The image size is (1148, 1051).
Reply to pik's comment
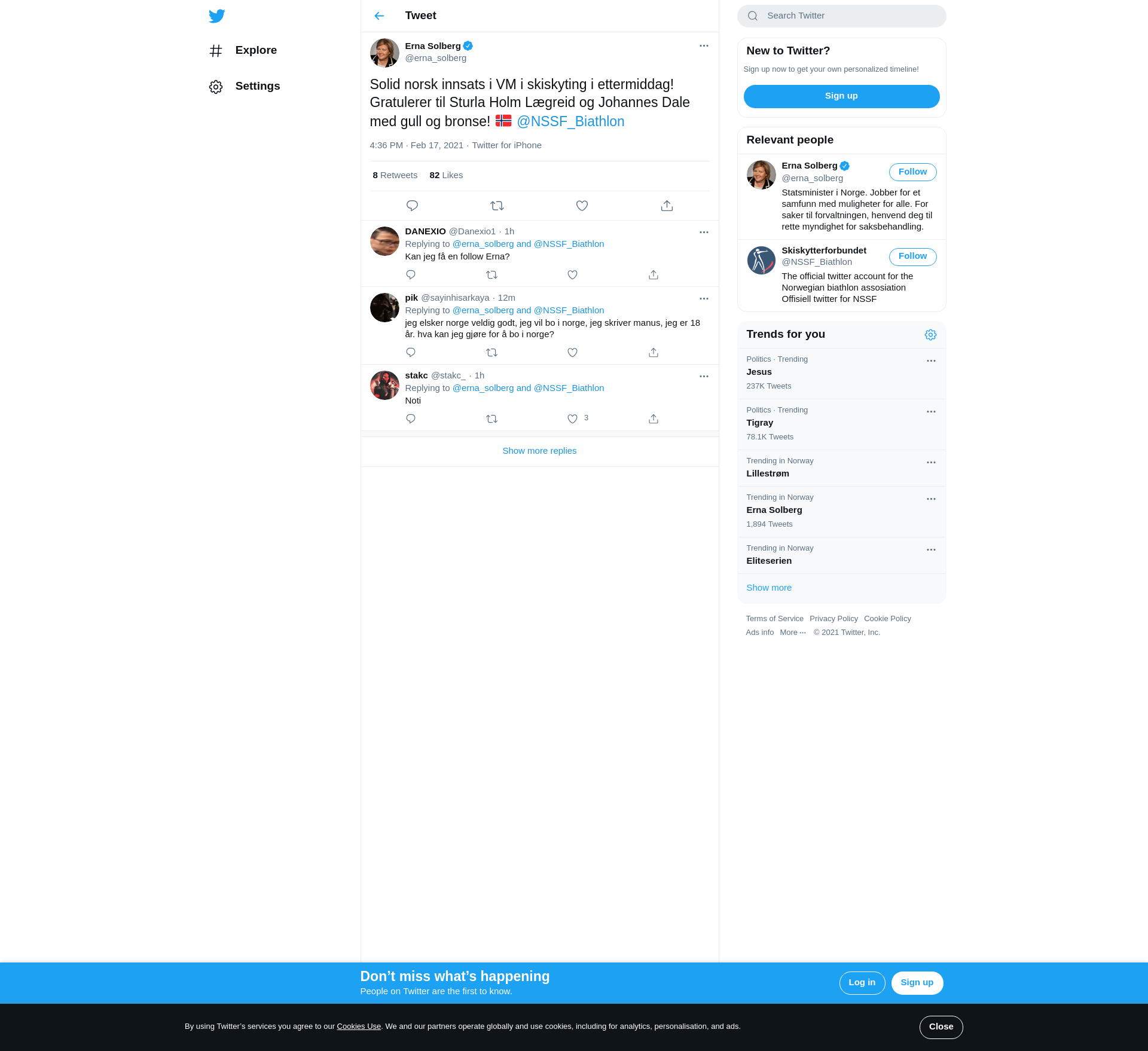pos(411,353)
